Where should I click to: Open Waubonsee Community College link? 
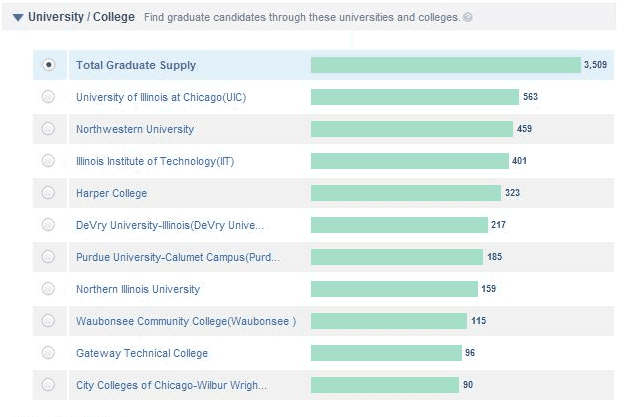click(x=186, y=321)
